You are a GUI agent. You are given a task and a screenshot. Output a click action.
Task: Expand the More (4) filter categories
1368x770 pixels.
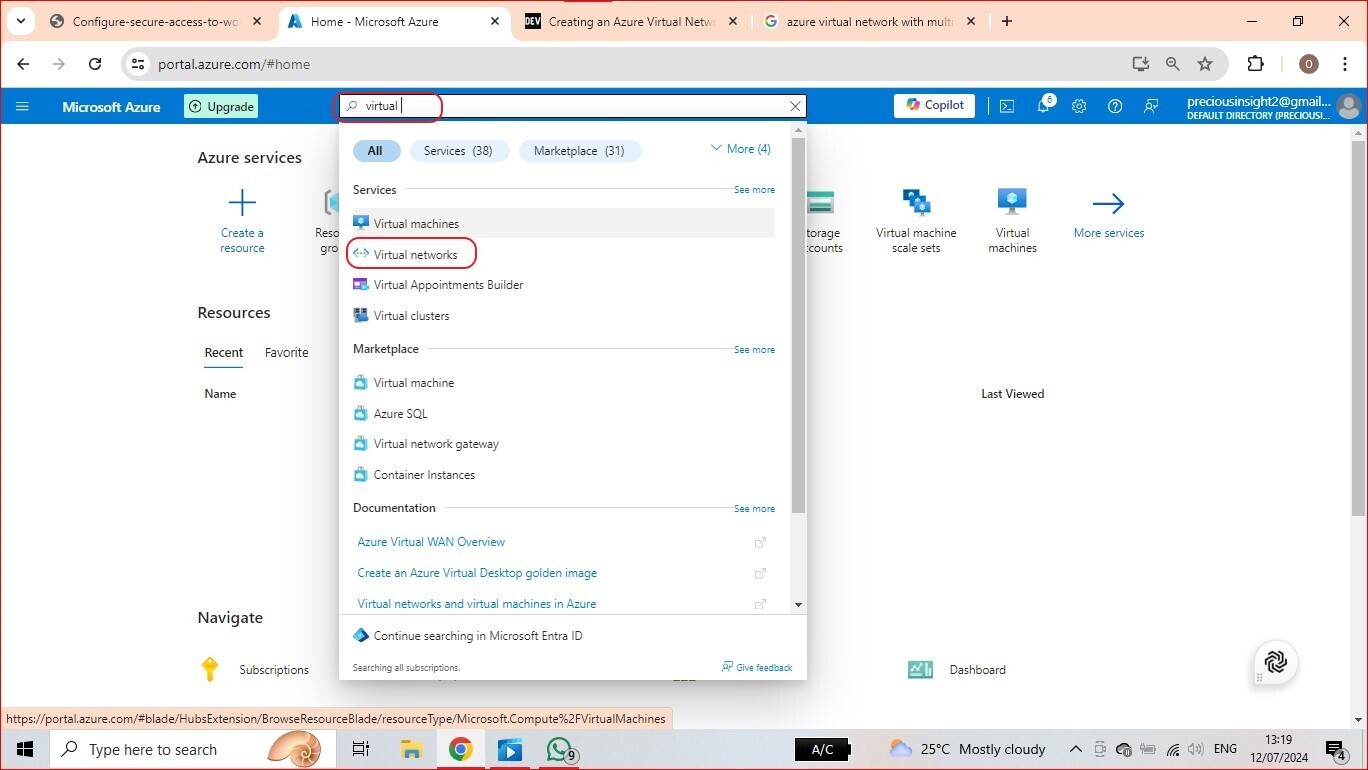click(741, 148)
